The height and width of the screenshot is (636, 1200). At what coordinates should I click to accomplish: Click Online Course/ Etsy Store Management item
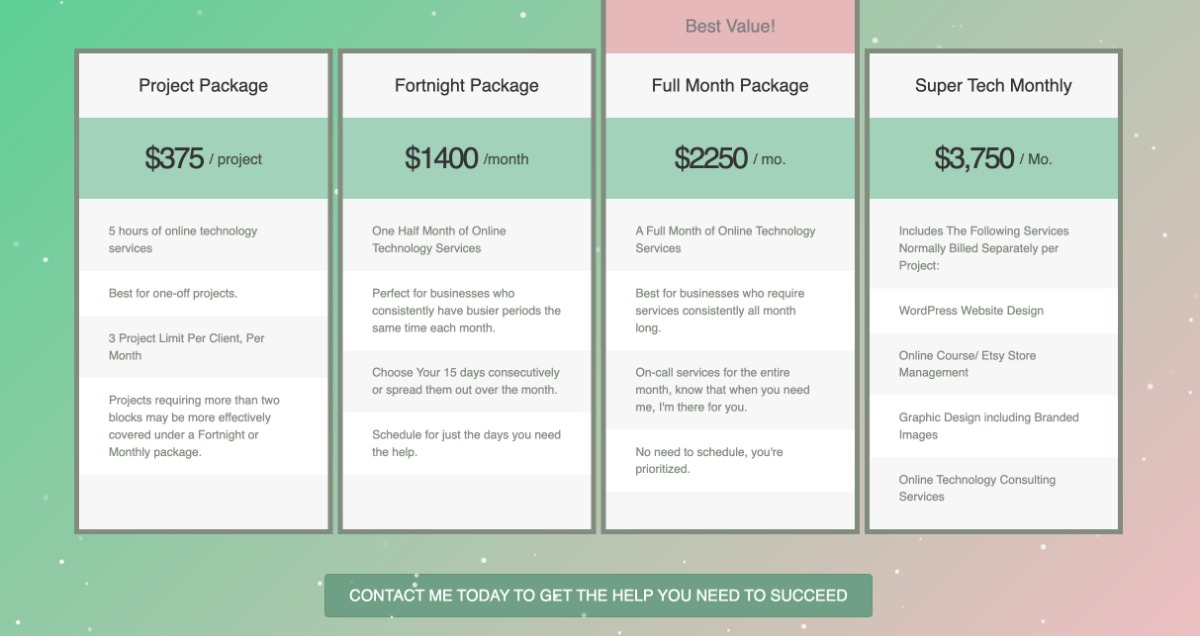[967, 364]
